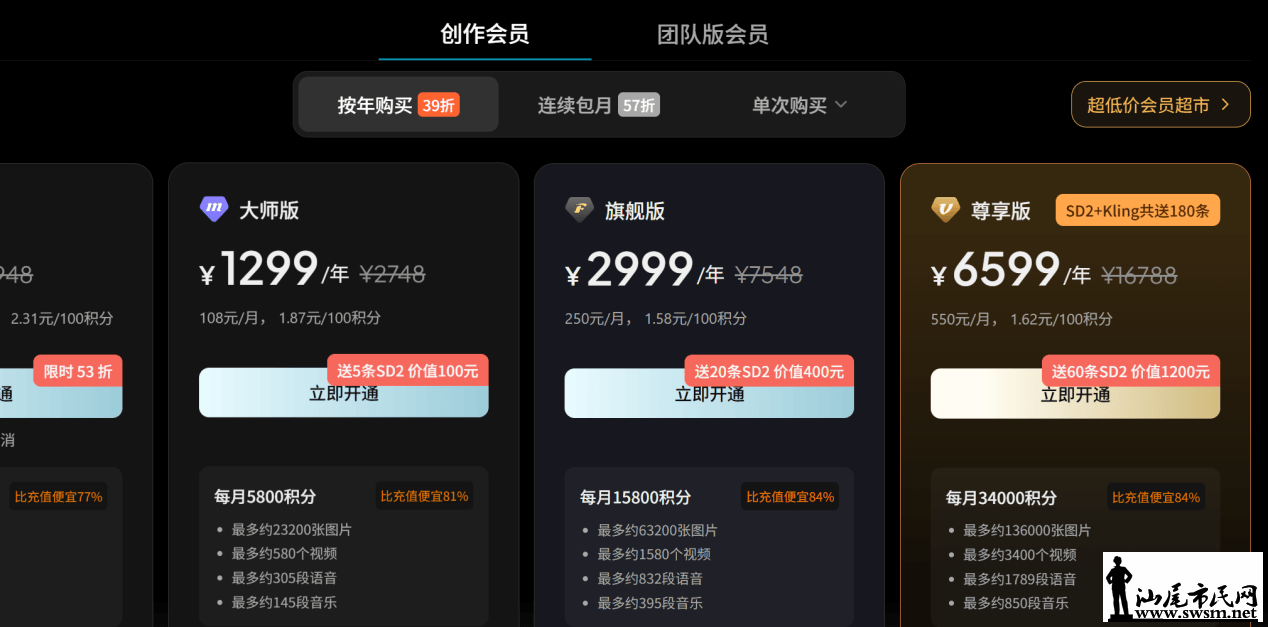Click the purple 大师版 diamond icon
Screen dimensions: 1268x627
tap(214, 209)
